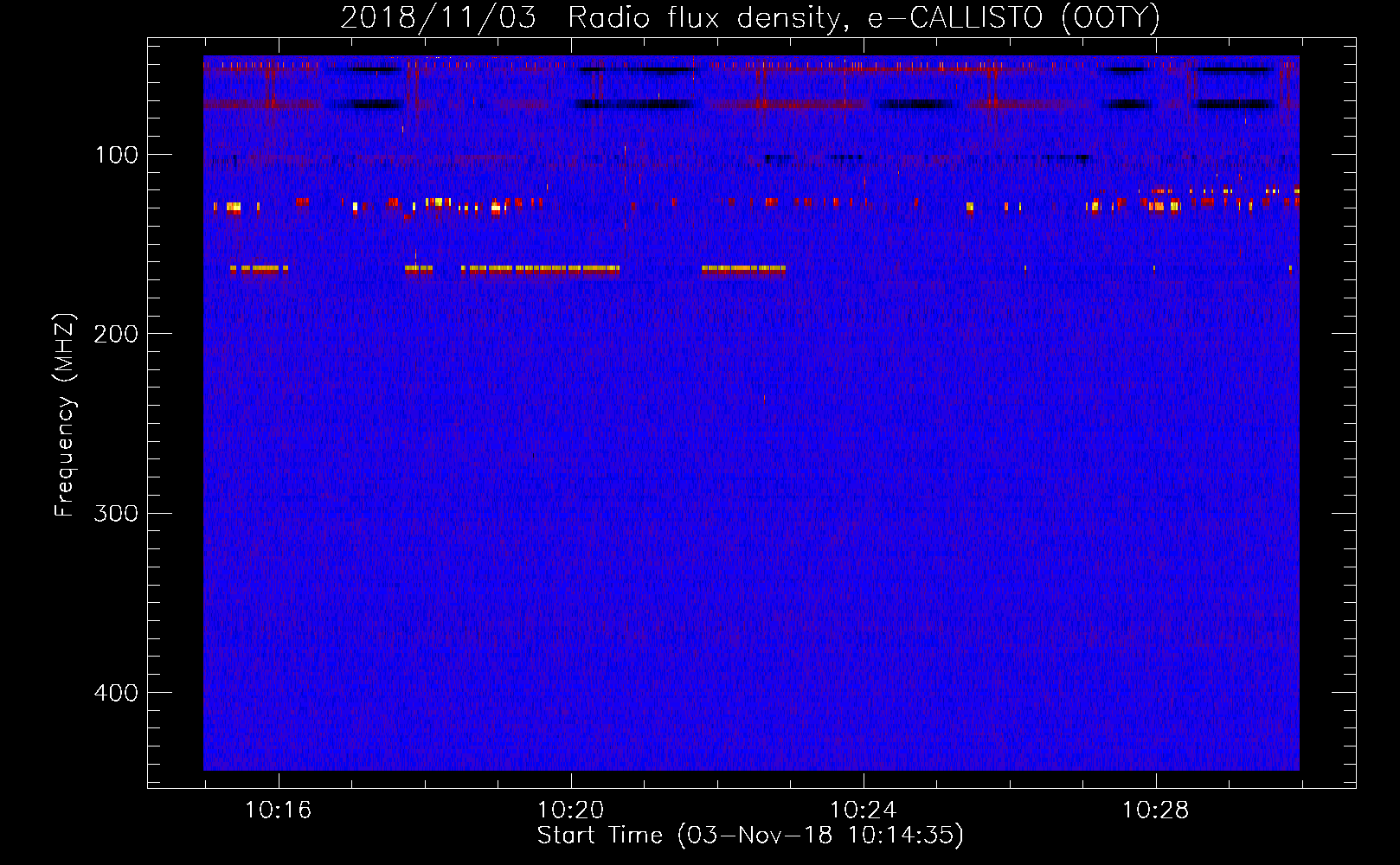Select the 10:24 time tick label

[x=863, y=811]
